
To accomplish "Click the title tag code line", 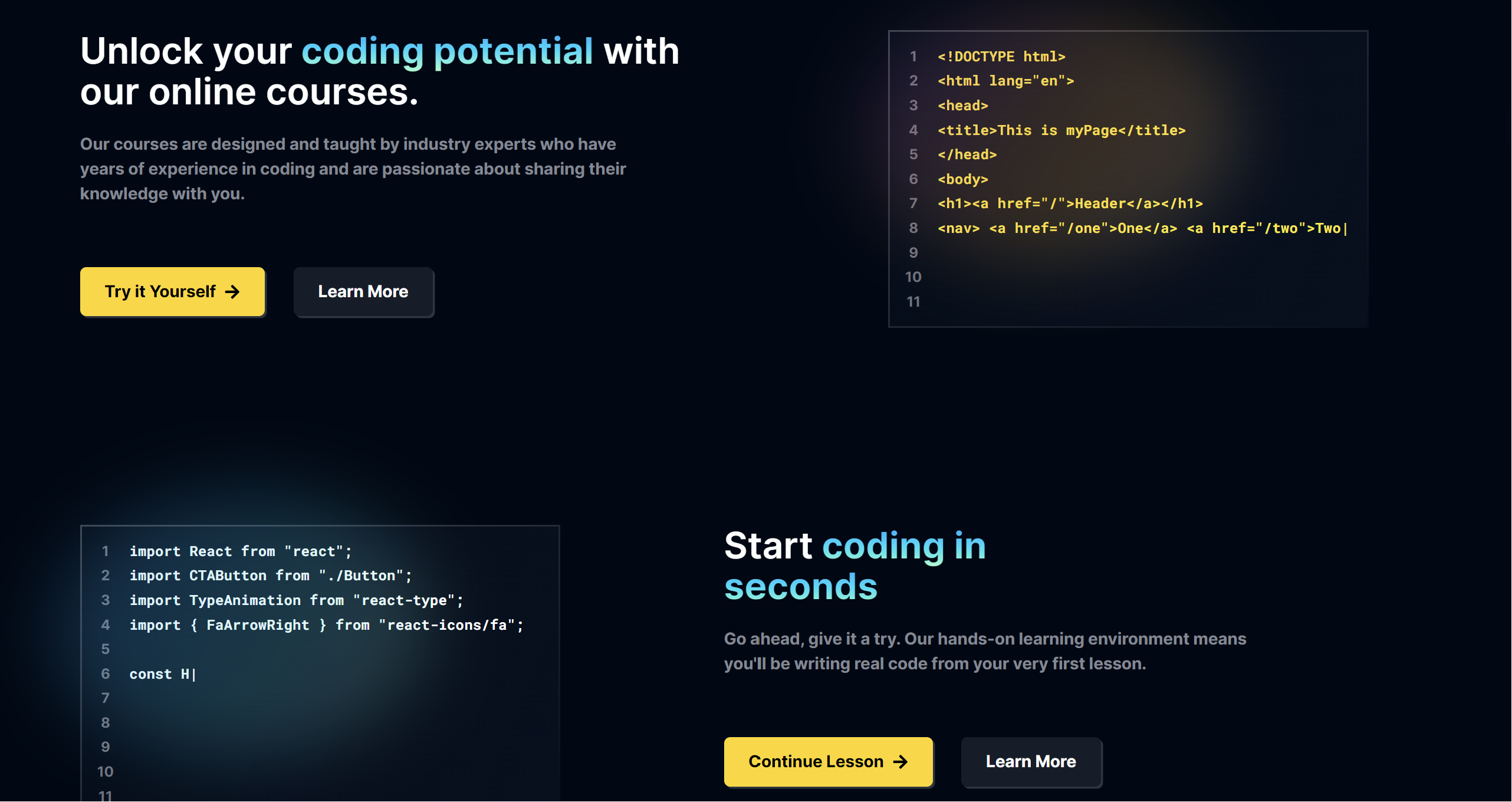I will tap(1061, 130).
